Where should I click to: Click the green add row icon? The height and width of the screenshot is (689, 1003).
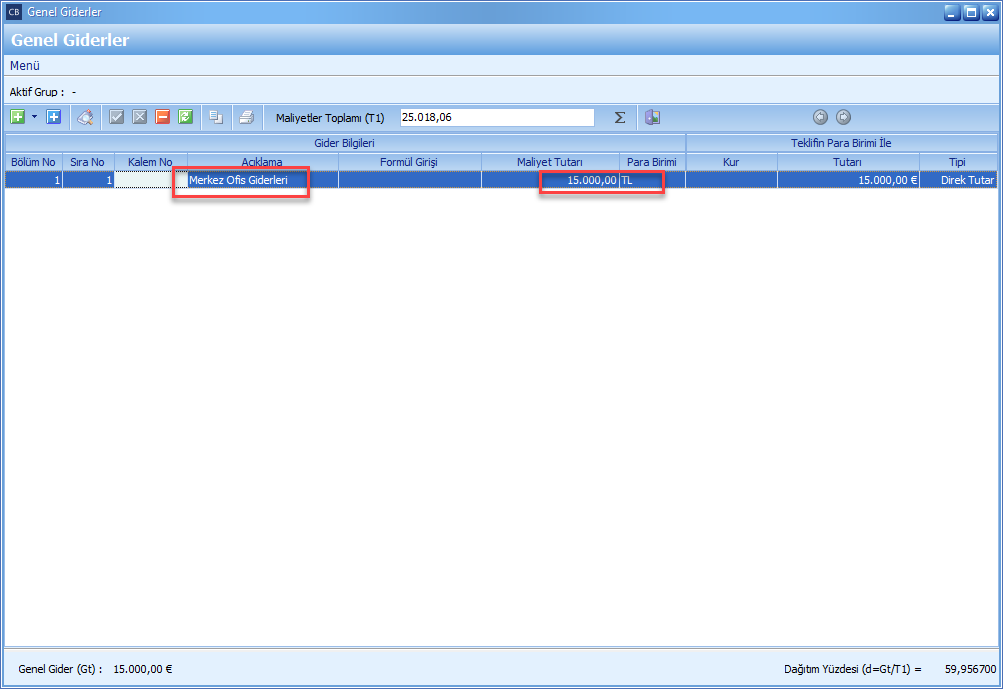pos(17,117)
